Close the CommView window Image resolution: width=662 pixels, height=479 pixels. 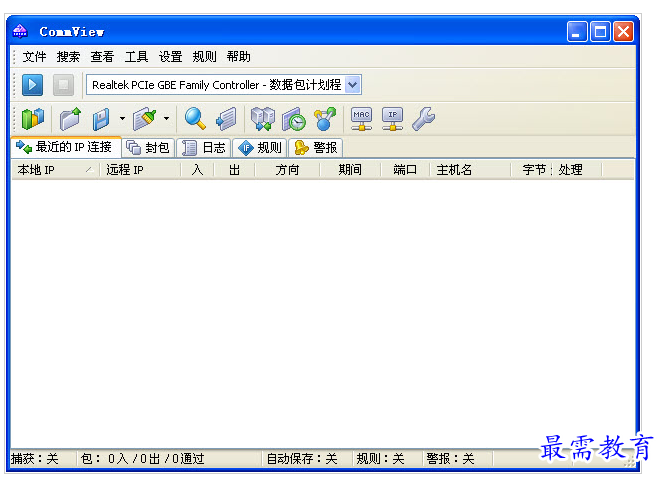tap(623, 32)
